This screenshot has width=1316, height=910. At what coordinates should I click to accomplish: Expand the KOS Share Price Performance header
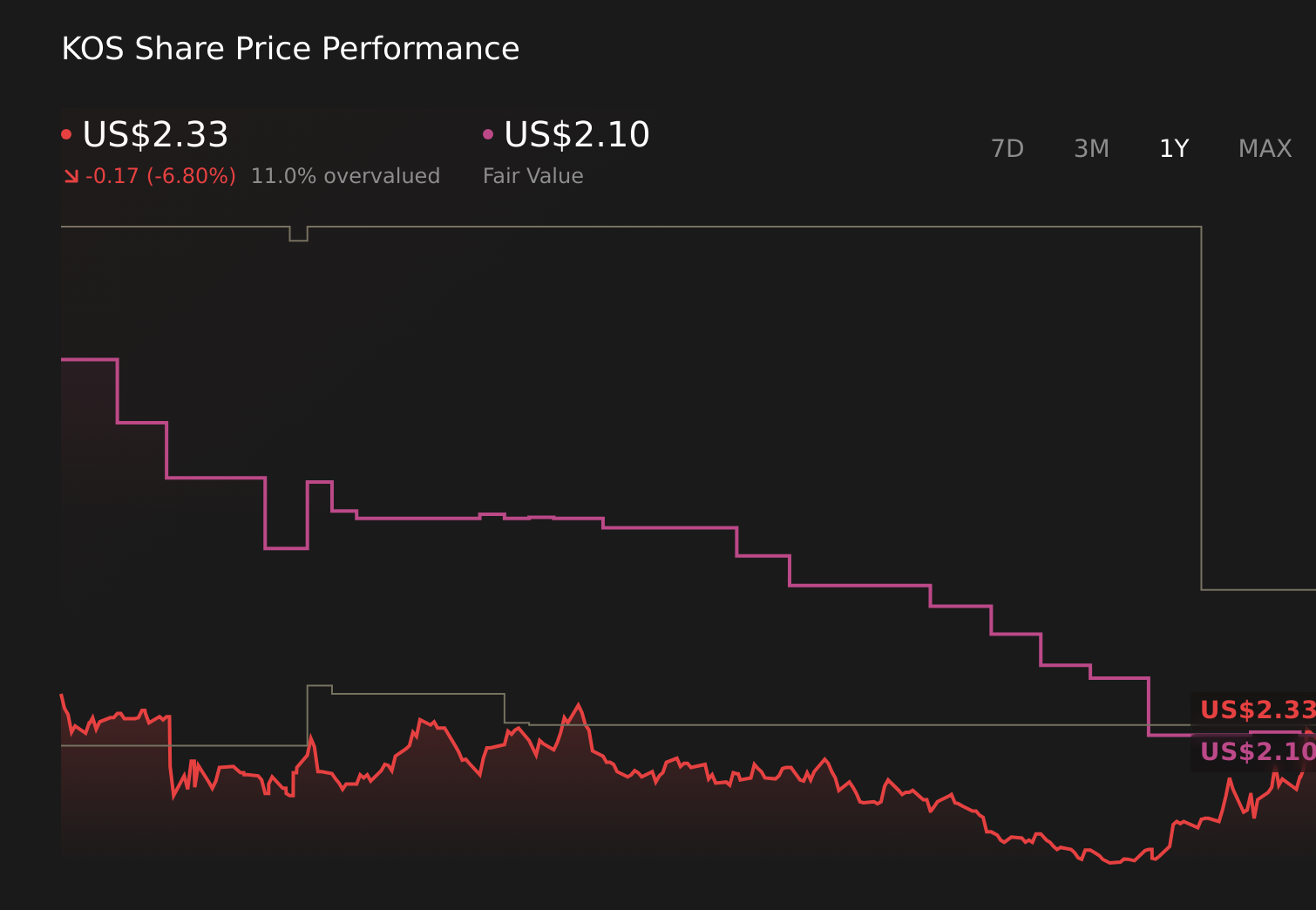290,48
